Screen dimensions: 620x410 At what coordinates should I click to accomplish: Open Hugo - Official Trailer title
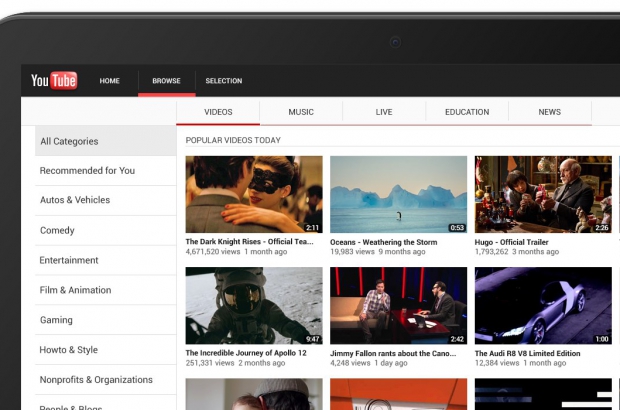click(511, 242)
